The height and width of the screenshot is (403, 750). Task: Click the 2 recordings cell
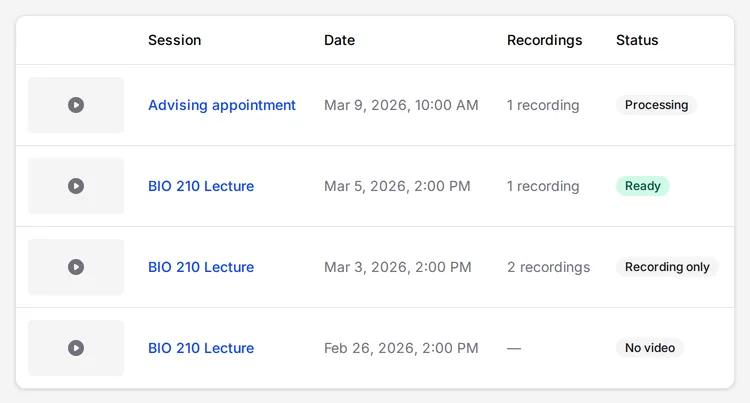pos(549,267)
